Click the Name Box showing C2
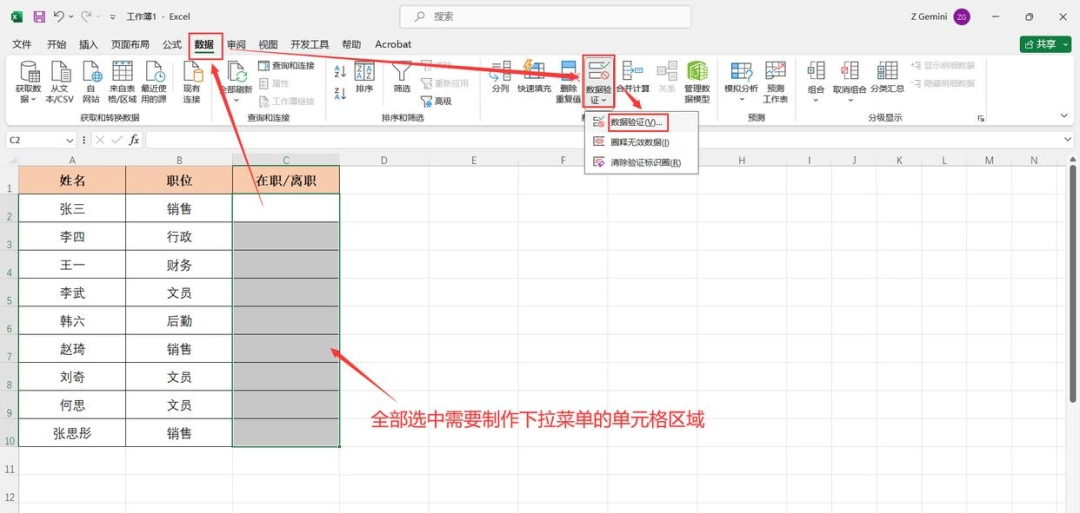The image size is (1080, 513). 34,140
